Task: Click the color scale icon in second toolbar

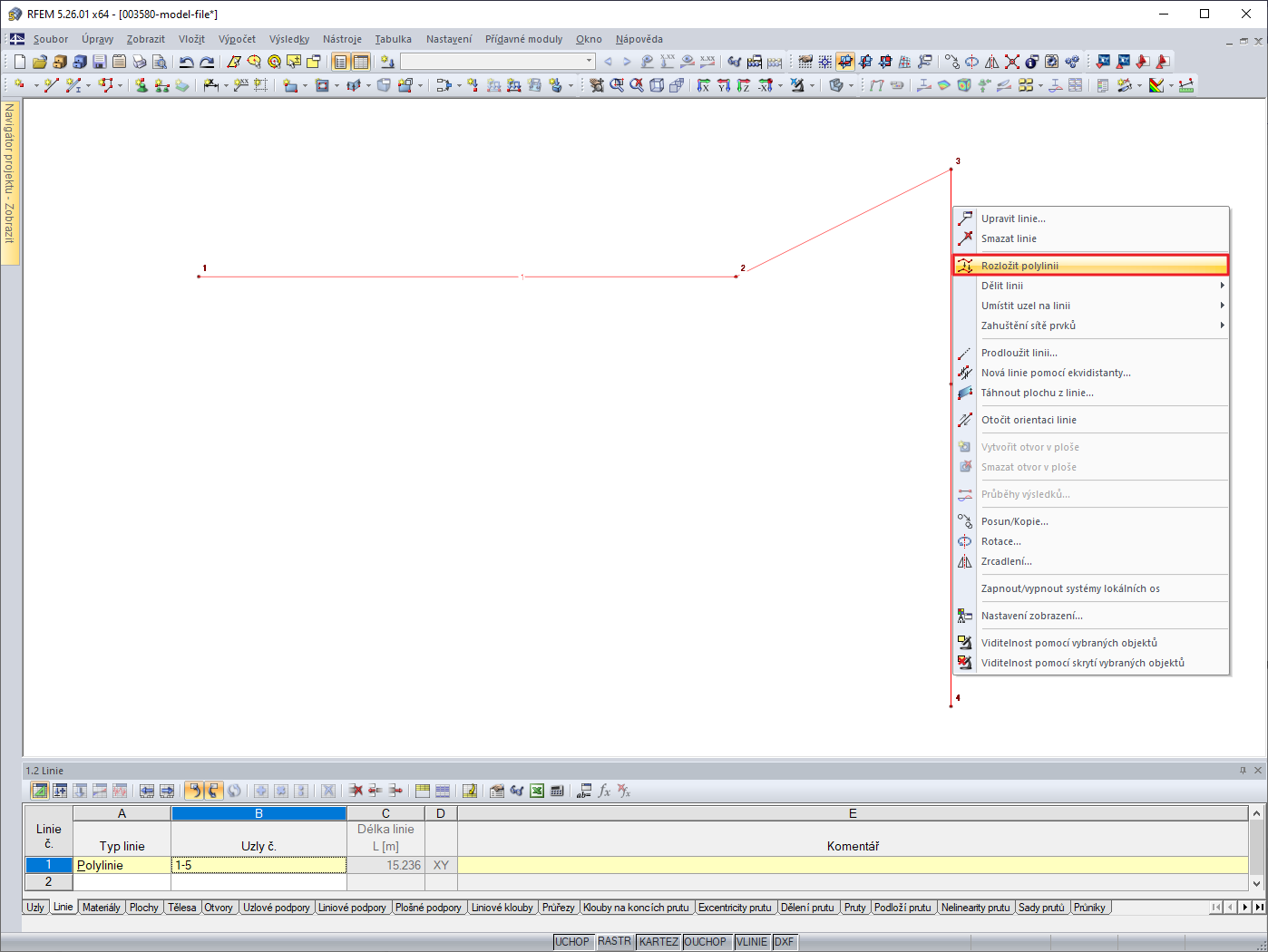Action: pos(1156,85)
